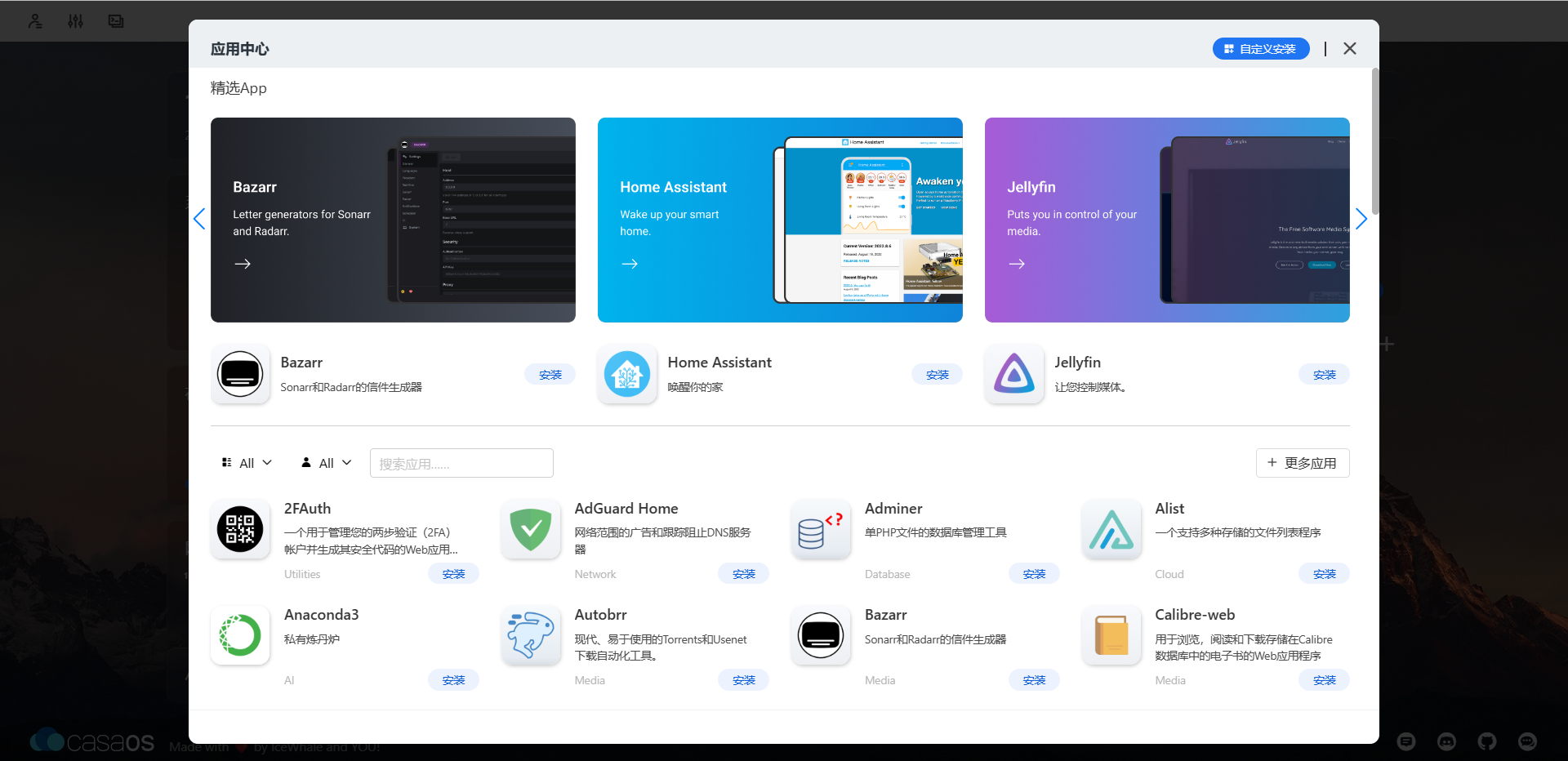1568x761 pixels.
Task: Click 更多应用 to add more apps
Action: pyautogui.click(x=1302, y=463)
